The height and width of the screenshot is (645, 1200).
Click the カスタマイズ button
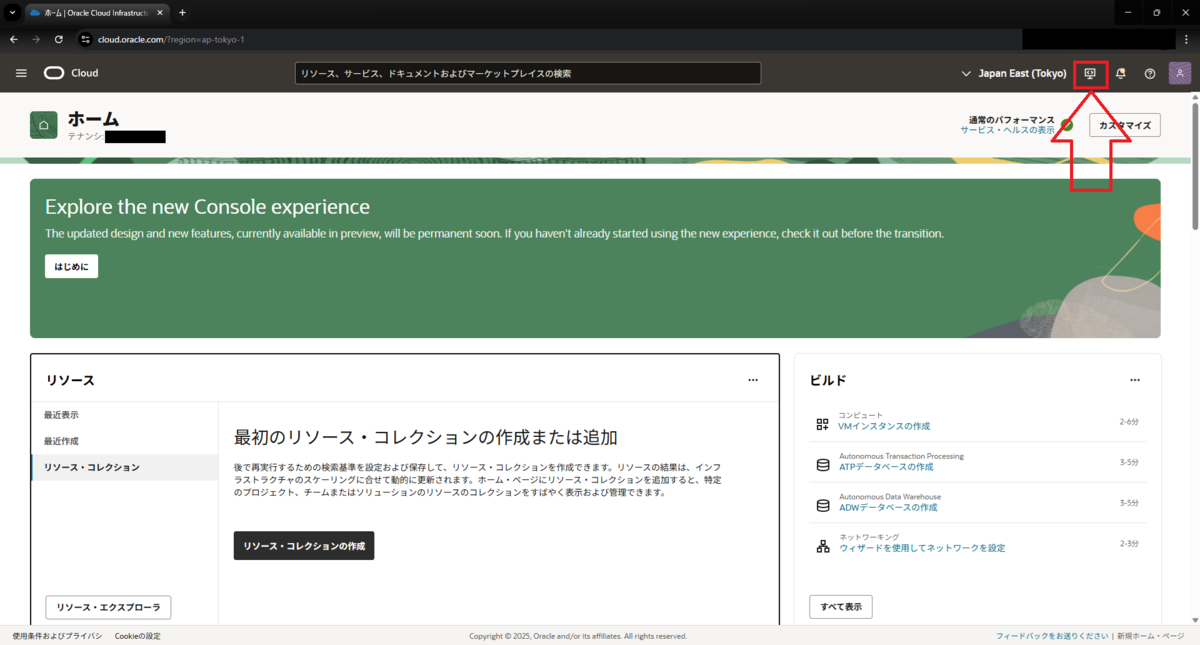click(1125, 125)
